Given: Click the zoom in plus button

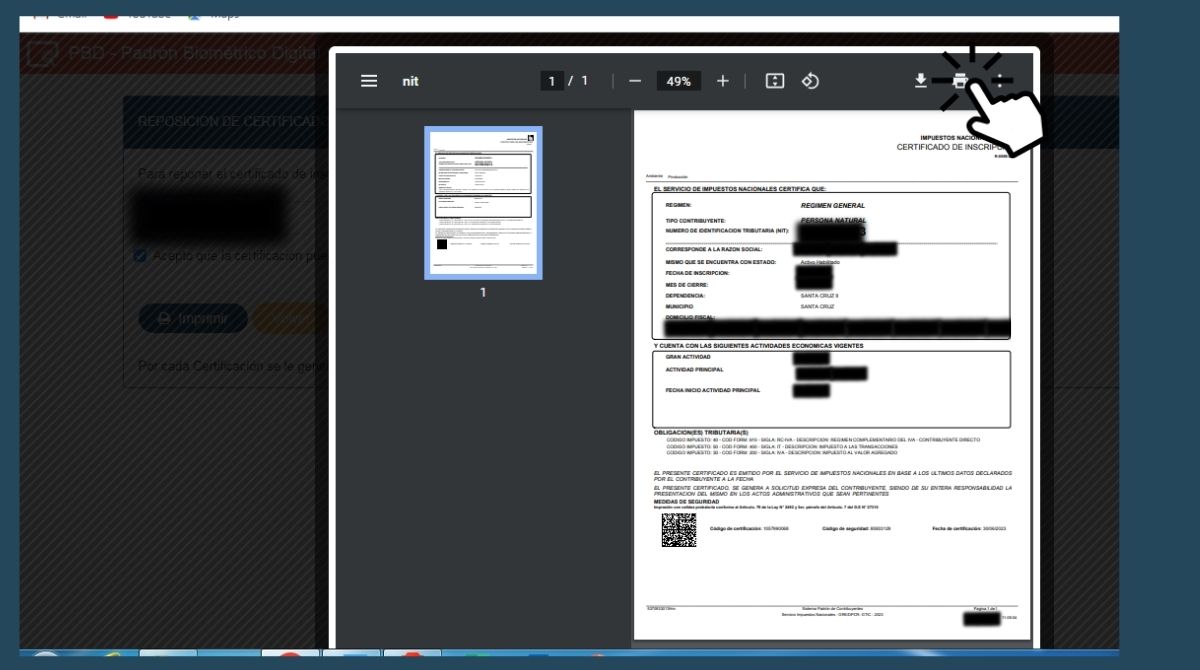Looking at the screenshot, I should [723, 81].
